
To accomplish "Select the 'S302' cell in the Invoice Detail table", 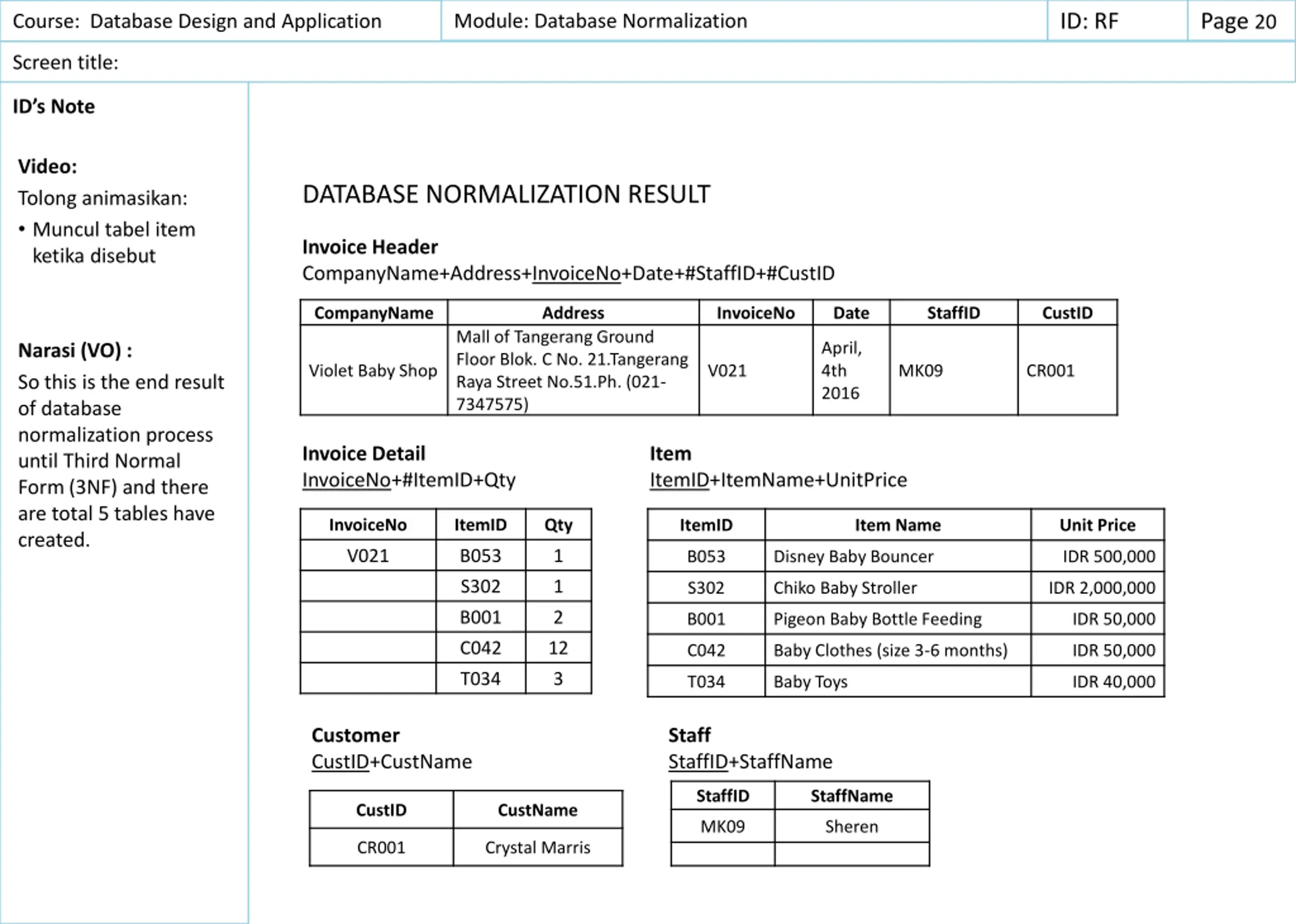I will (481, 586).
